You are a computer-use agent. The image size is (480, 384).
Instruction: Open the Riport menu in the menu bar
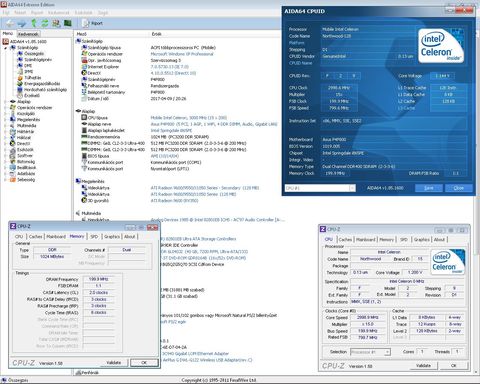tap(37, 12)
